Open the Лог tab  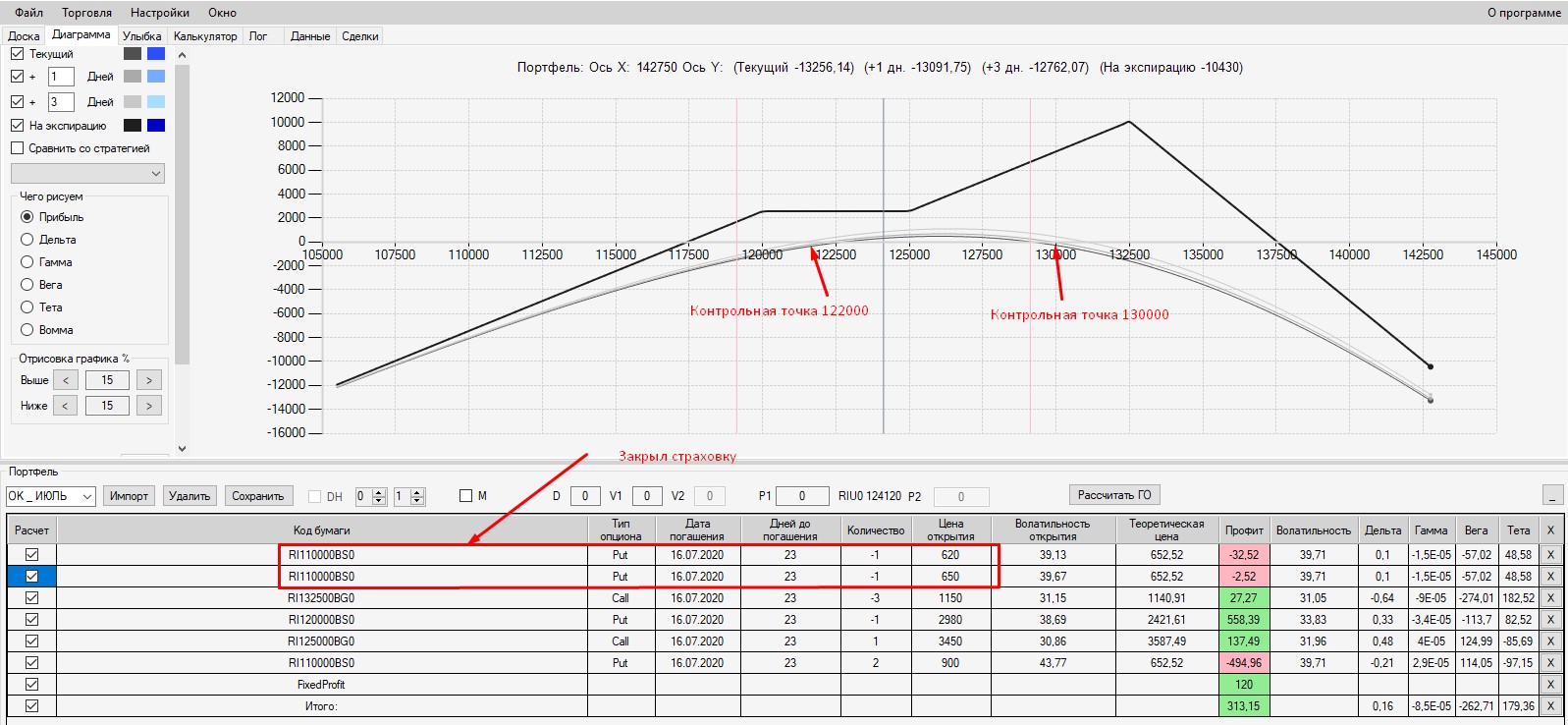click(x=258, y=36)
